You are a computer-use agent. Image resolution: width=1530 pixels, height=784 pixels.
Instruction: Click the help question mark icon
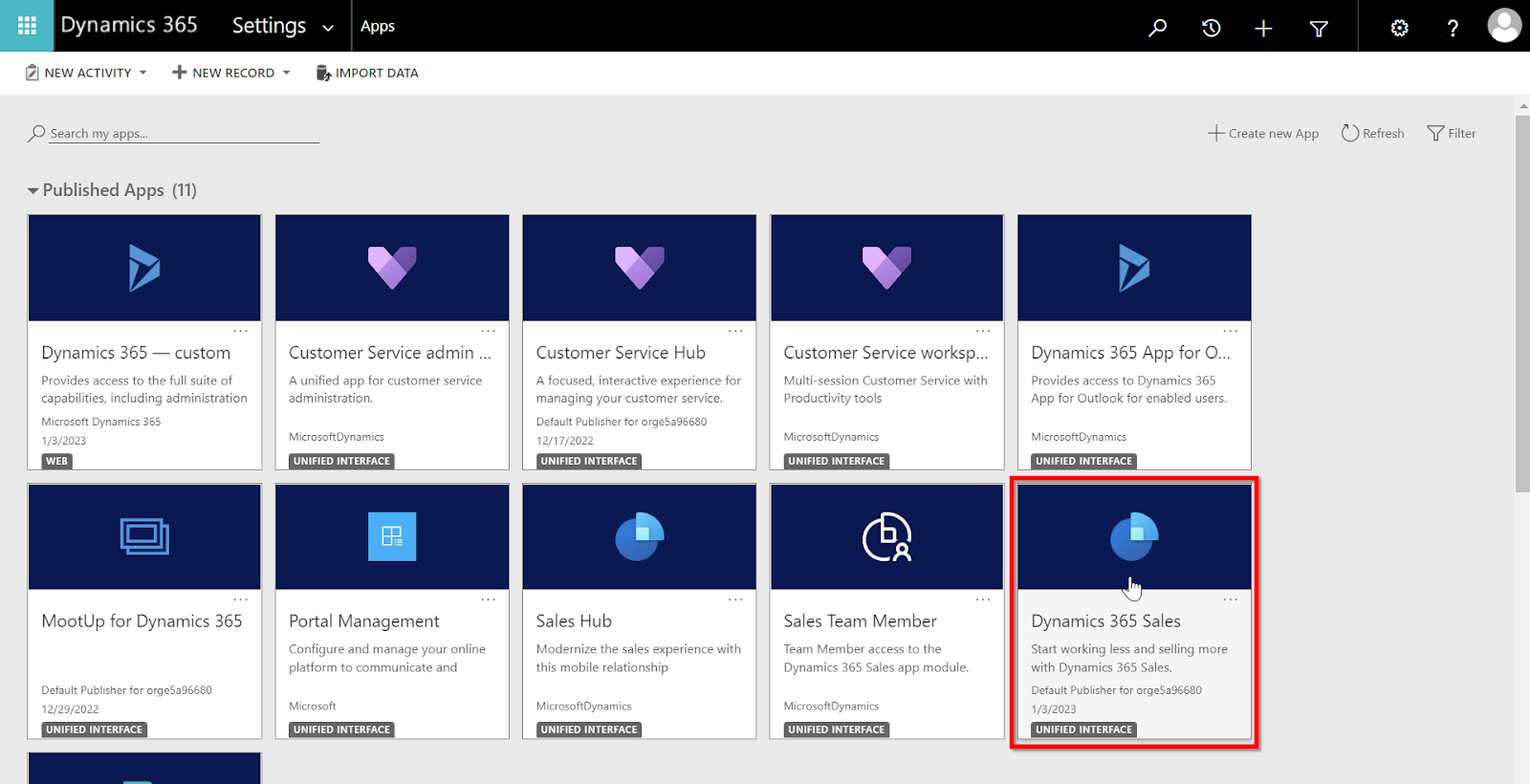pos(1453,28)
